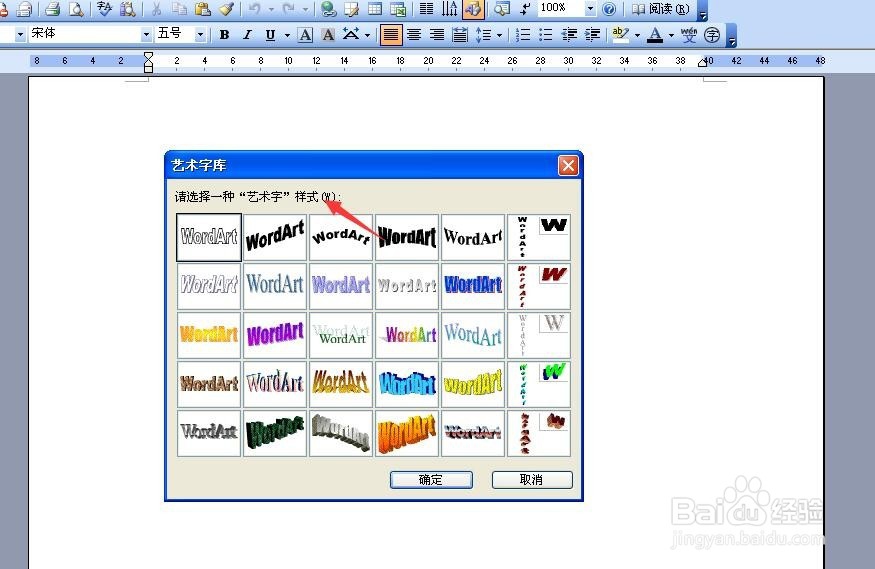
Task: Toggle Underline formatting
Action: [271, 35]
